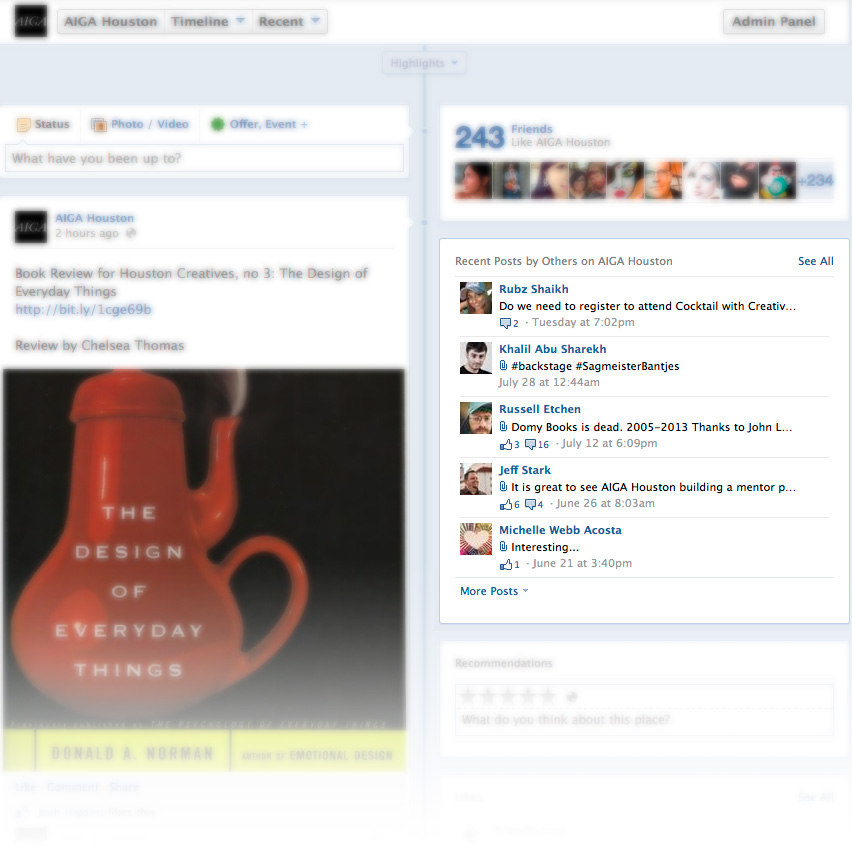
Task: Click the AIGA logo in the top bar
Action: (x=31, y=21)
